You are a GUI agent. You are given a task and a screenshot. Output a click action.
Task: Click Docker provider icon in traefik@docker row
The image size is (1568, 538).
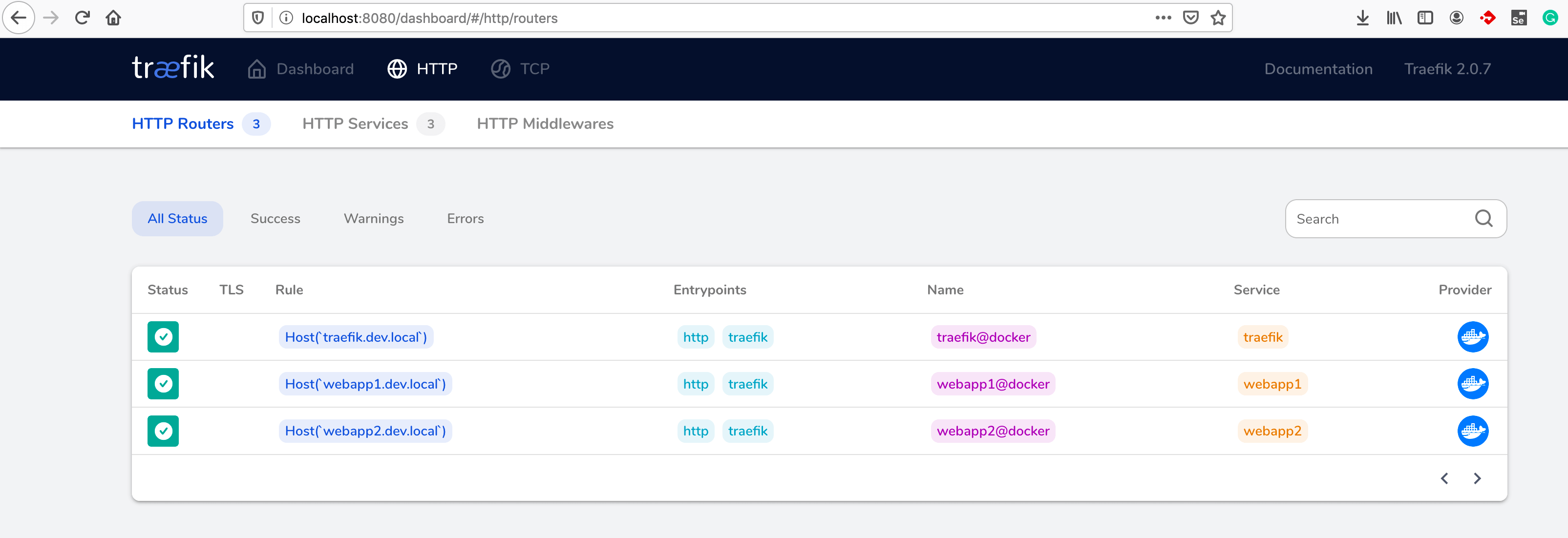click(1473, 336)
